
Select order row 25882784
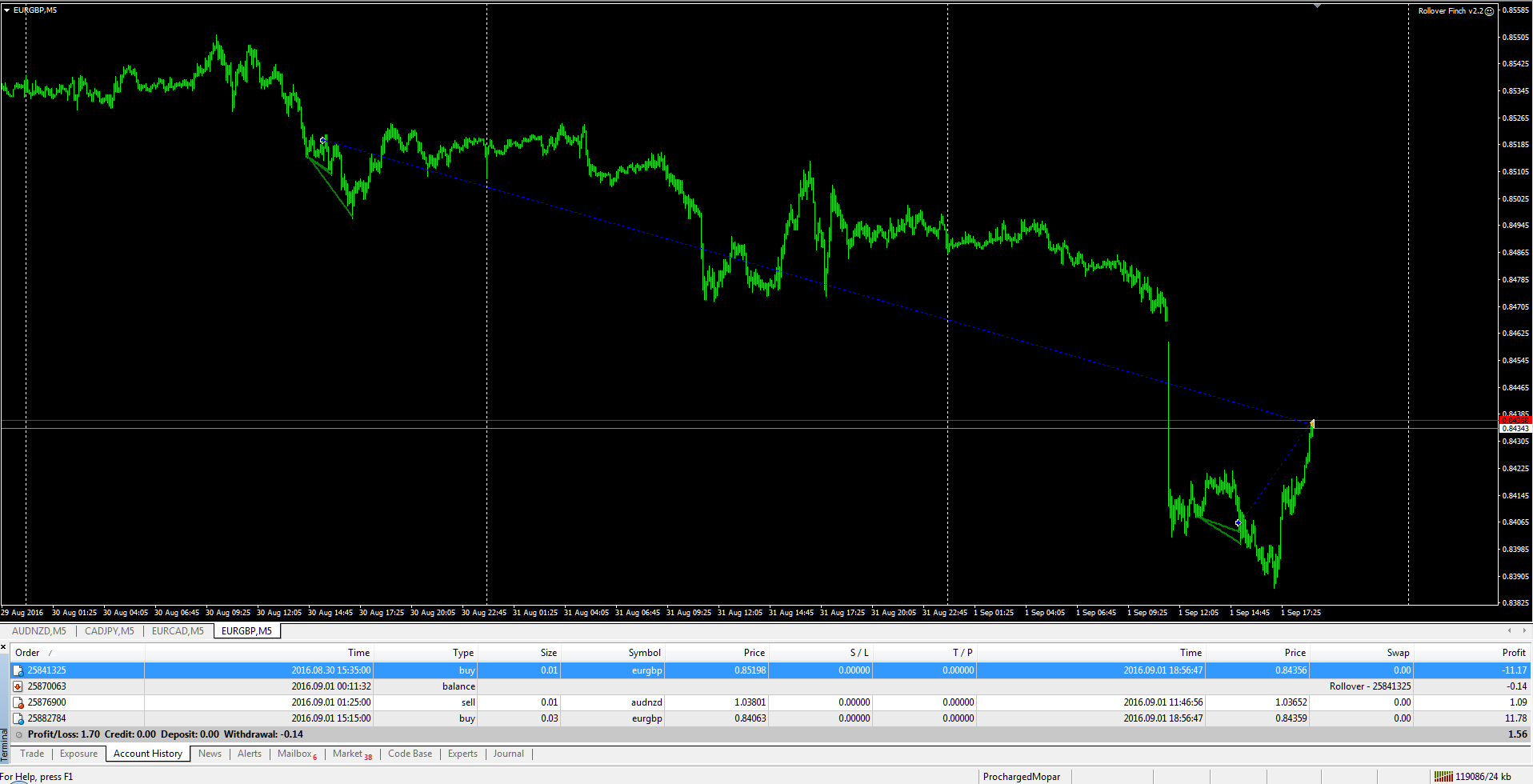tap(771, 718)
